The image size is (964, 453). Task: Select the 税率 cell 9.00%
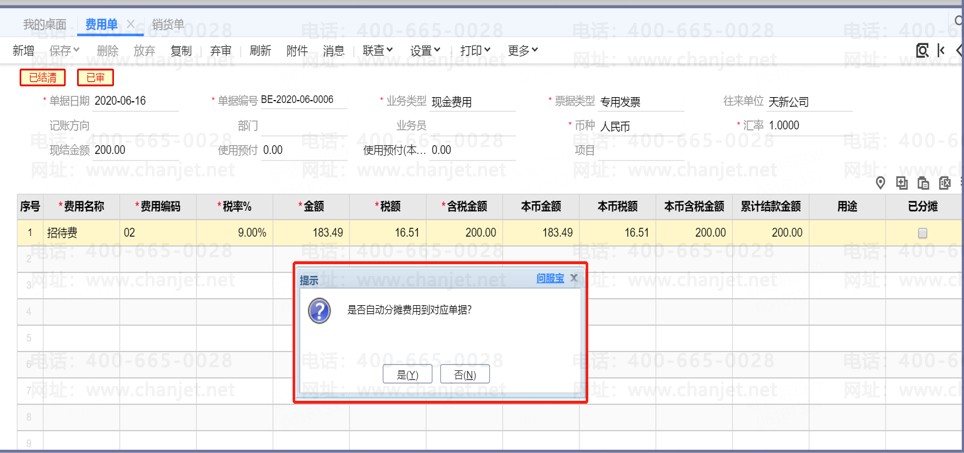[x=235, y=233]
